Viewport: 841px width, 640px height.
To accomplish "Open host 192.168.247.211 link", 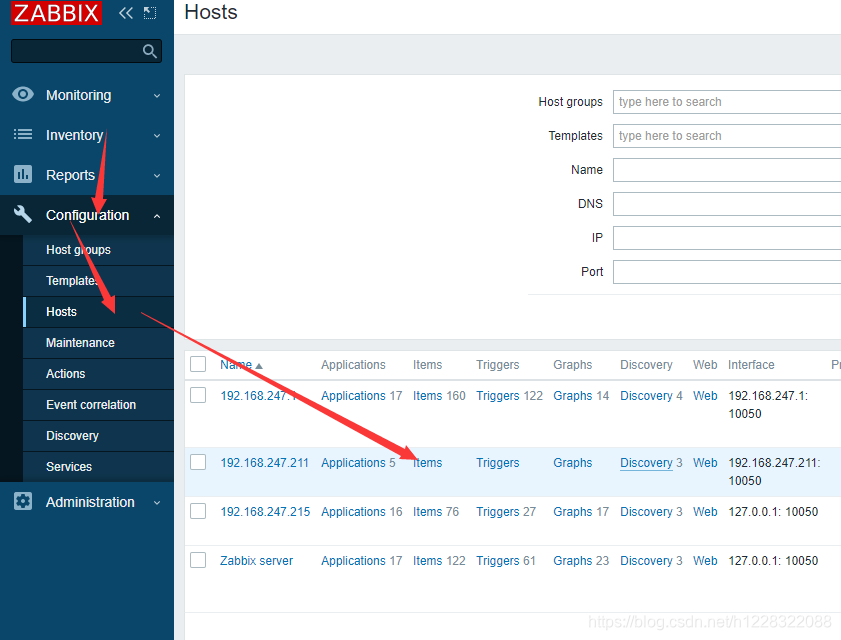I will [x=264, y=462].
